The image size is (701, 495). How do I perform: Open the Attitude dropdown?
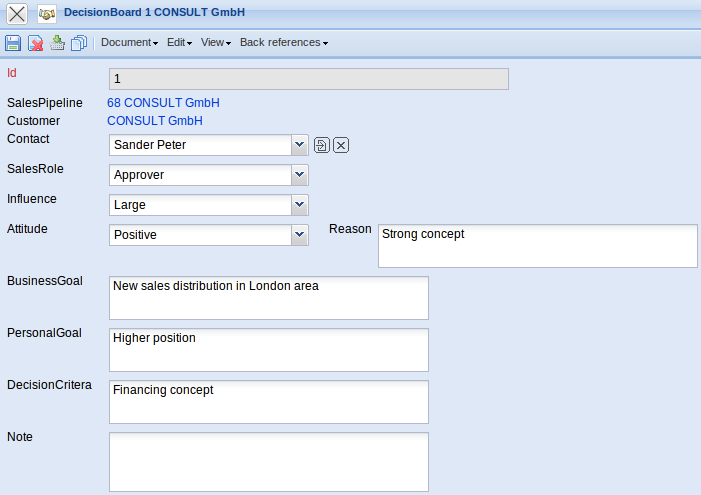[299, 235]
